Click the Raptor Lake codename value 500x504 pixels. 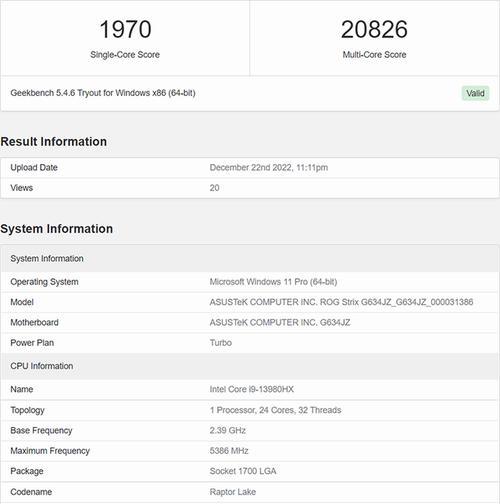click(233, 492)
